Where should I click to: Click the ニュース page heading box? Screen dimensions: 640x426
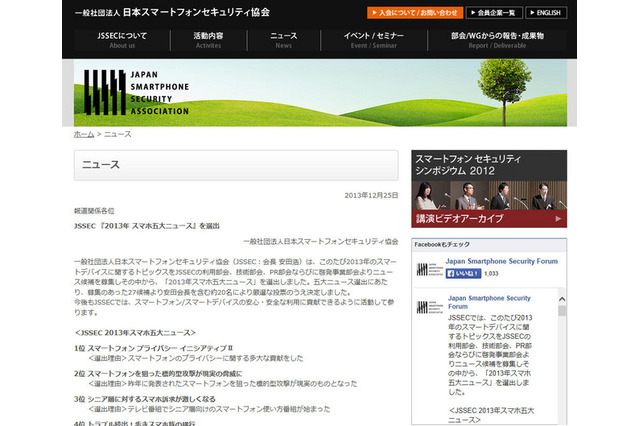coord(236,165)
